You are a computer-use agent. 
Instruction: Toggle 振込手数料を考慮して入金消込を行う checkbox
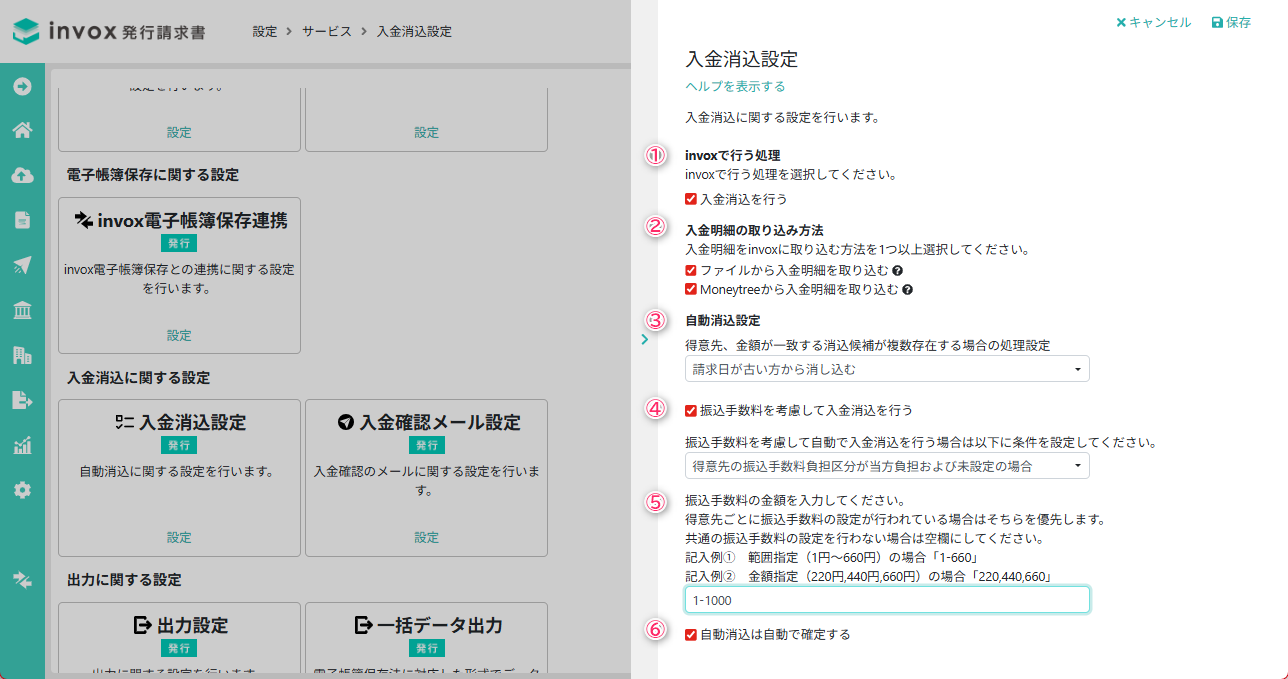[x=691, y=410]
